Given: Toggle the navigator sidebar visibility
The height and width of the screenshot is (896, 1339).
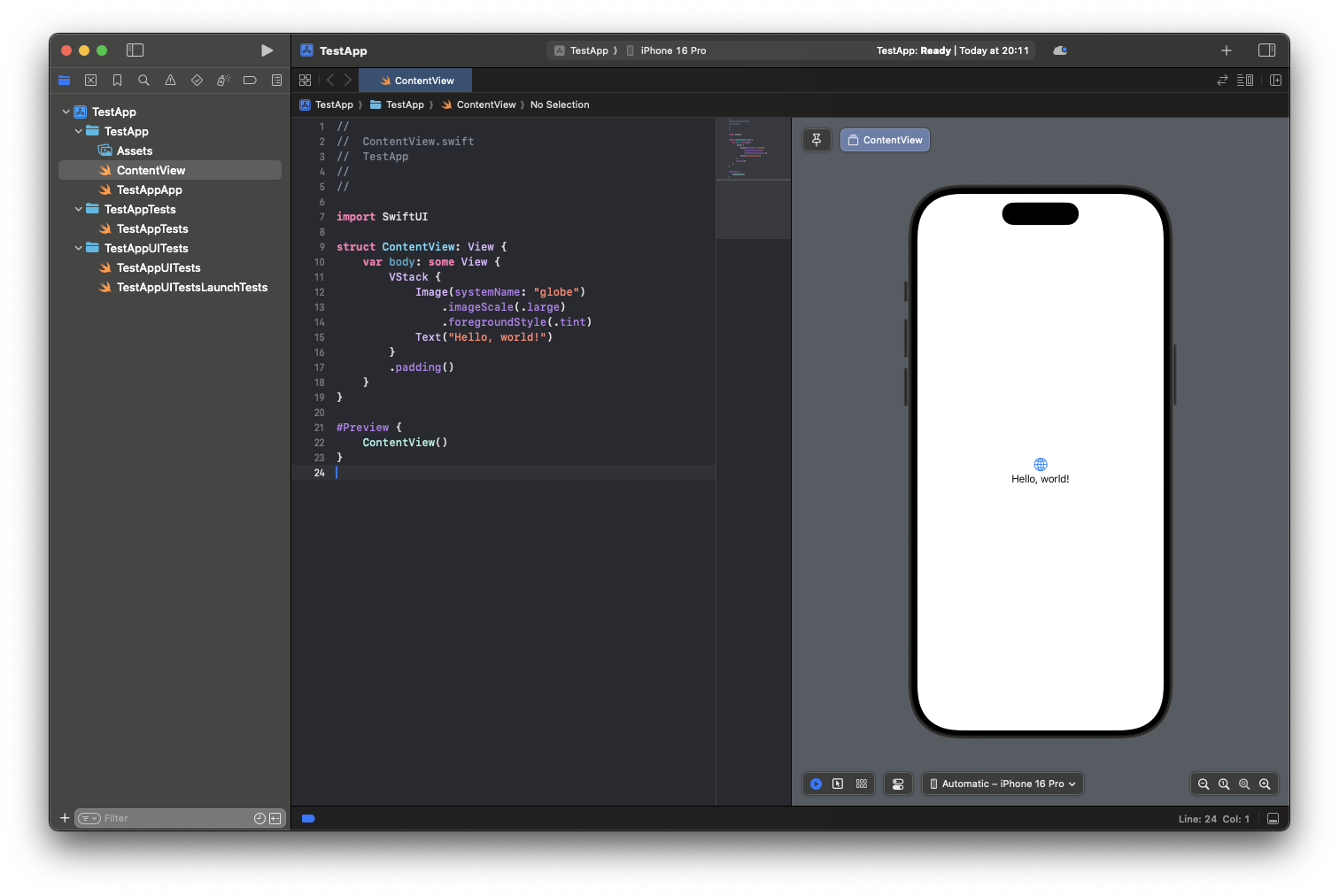Looking at the screenshot, I should (135, 50).
